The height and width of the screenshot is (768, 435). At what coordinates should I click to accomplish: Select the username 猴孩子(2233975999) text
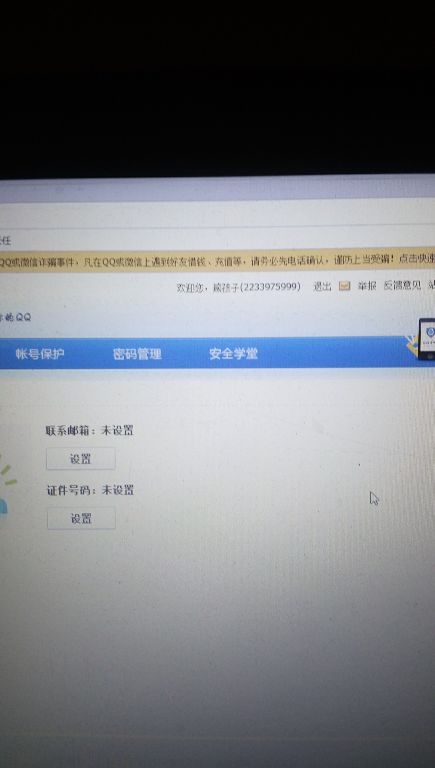tap(257, 287)
